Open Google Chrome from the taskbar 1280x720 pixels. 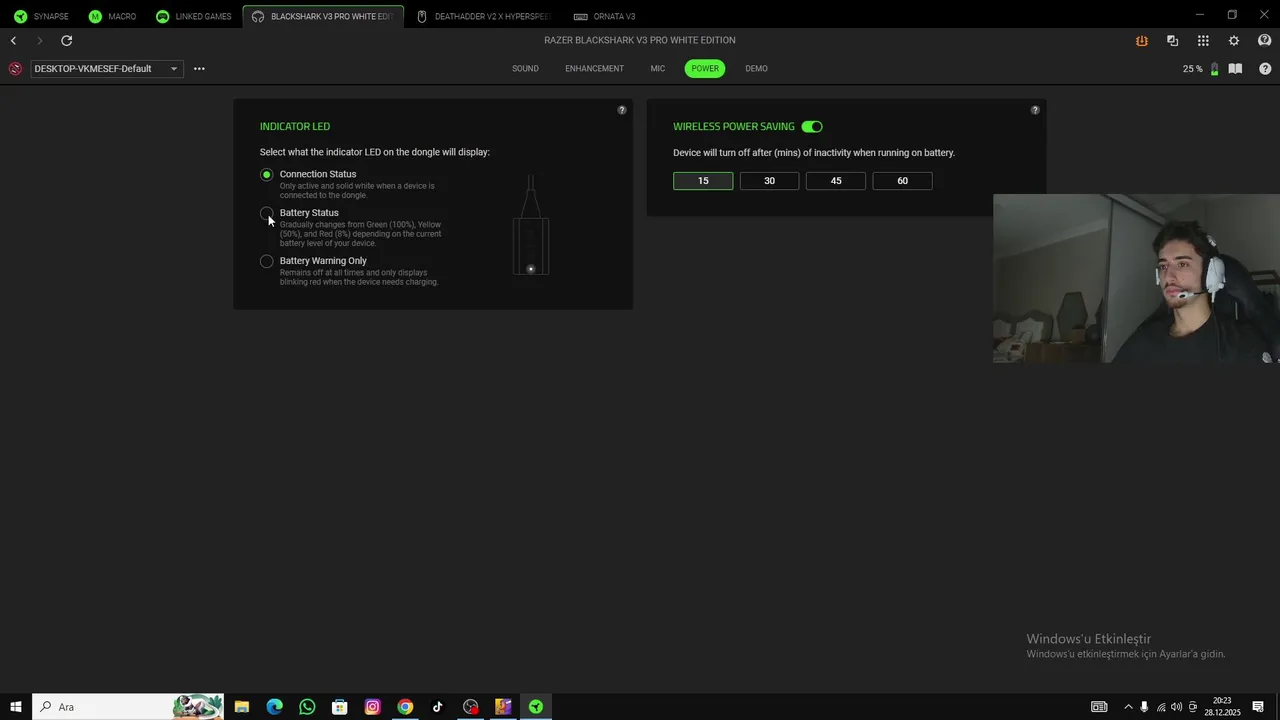click(405, 707)
